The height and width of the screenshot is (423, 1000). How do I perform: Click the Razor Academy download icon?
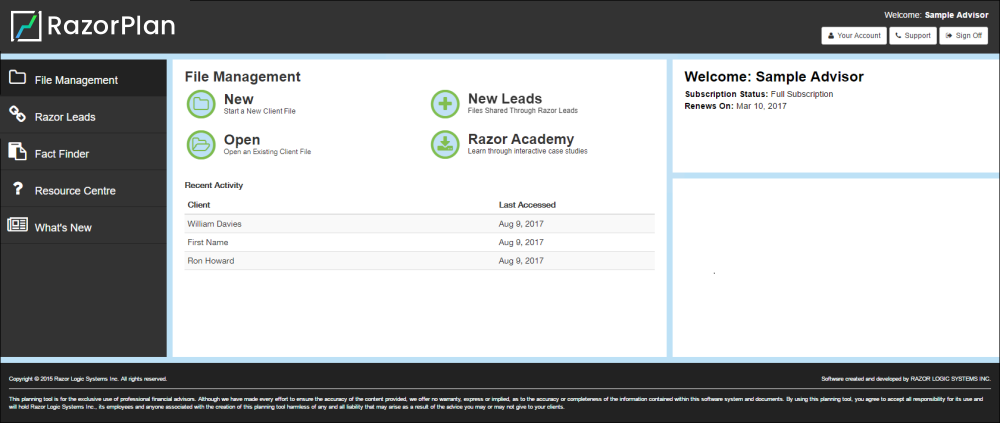coord(445,145)
